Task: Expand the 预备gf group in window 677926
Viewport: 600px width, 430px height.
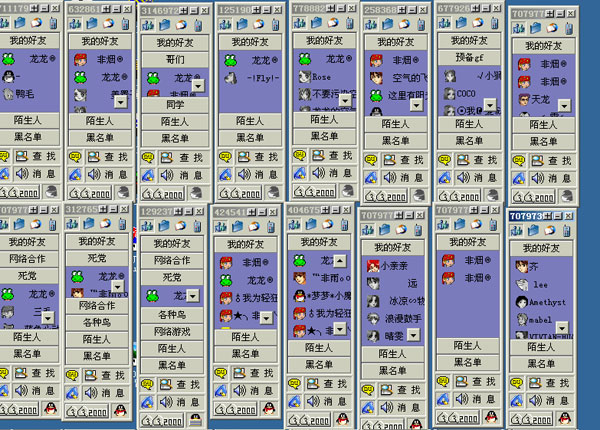Action: click(469, 58)
